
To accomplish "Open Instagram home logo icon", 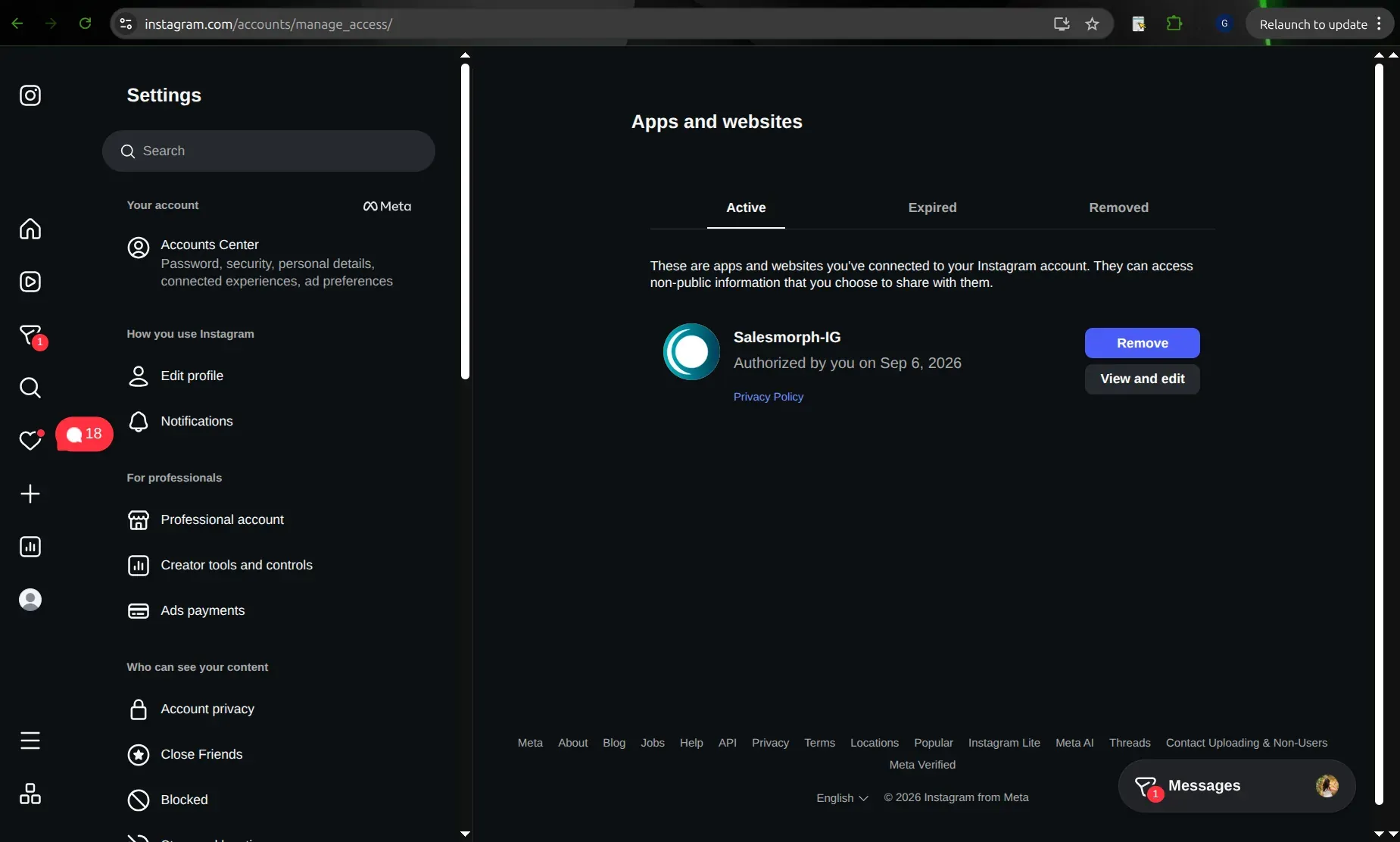I will 30,95.
